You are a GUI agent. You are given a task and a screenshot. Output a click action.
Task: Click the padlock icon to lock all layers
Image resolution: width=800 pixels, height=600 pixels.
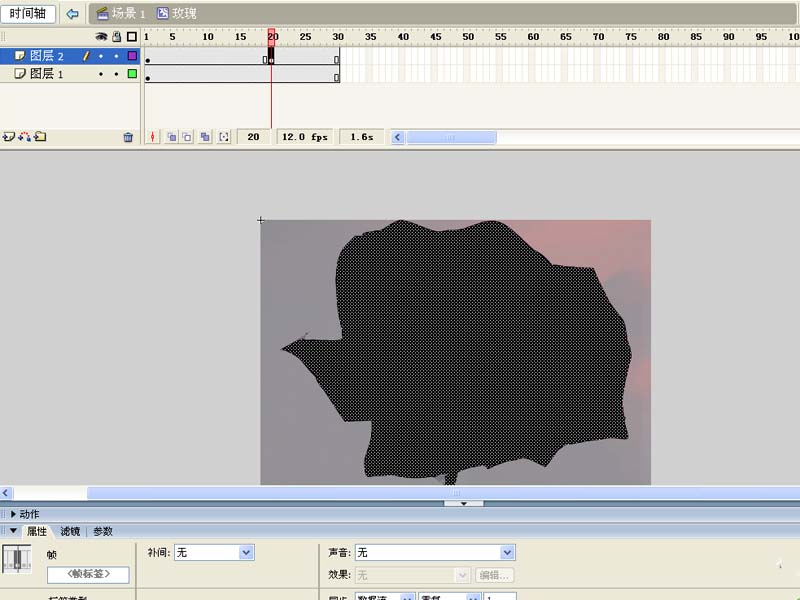click(117, 37)
